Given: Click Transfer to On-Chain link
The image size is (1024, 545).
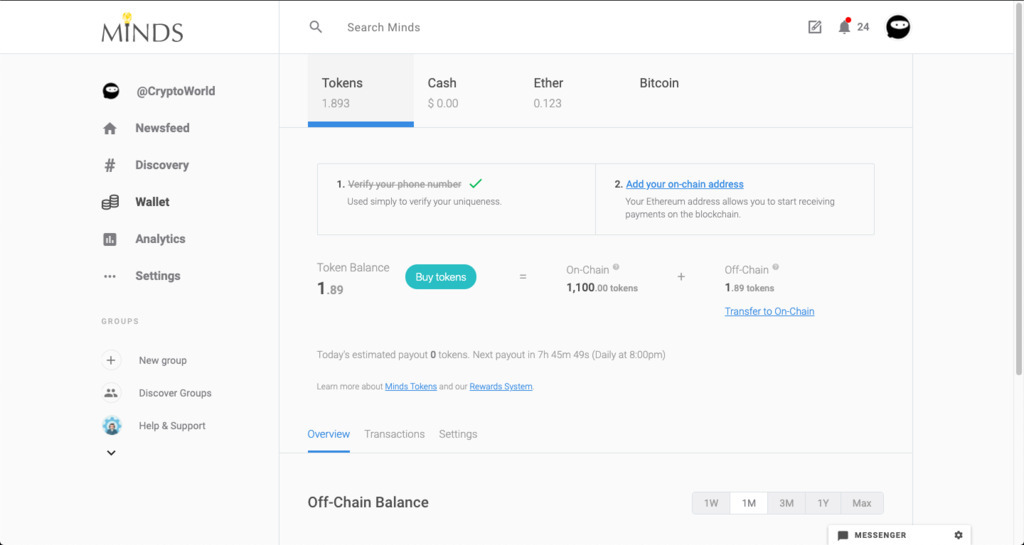Looking at the screenshot, I should click(769, 311).
